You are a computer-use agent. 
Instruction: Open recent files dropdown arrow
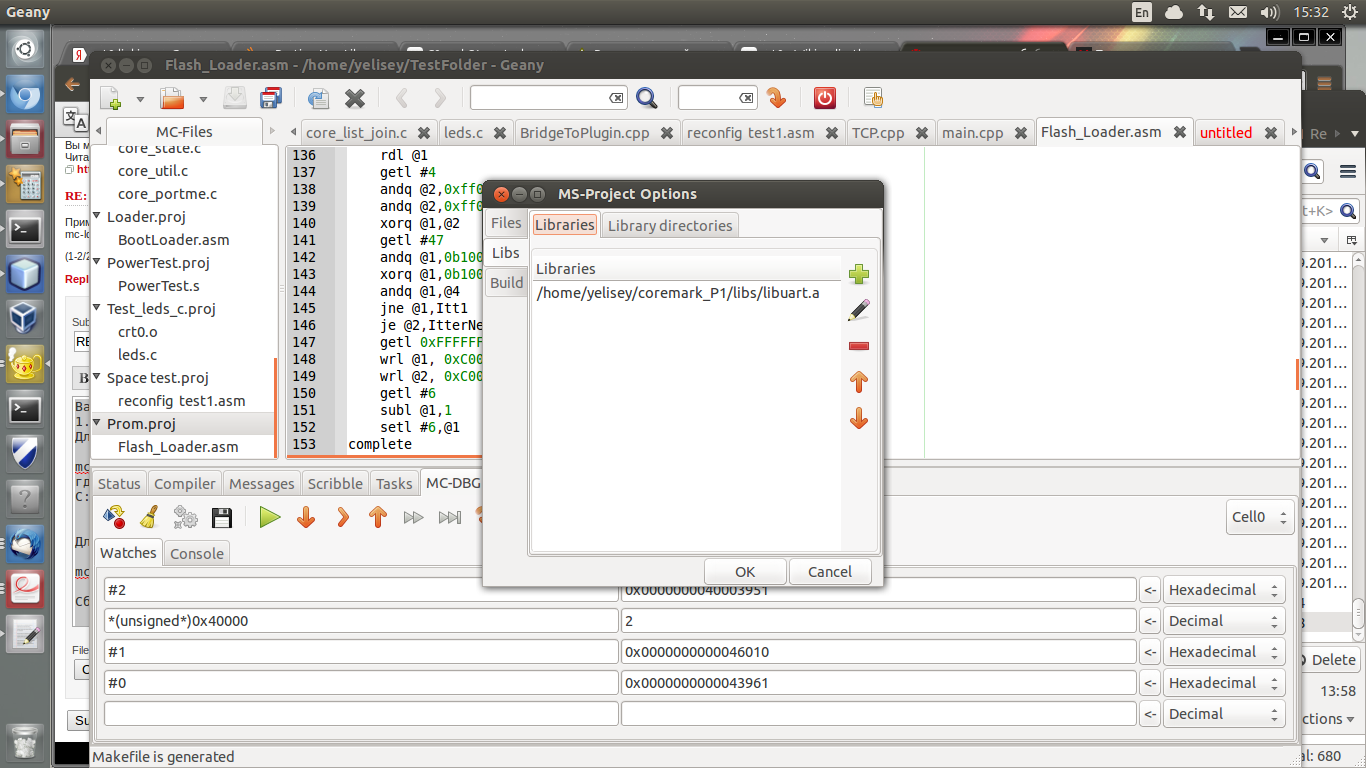point(203,99)
